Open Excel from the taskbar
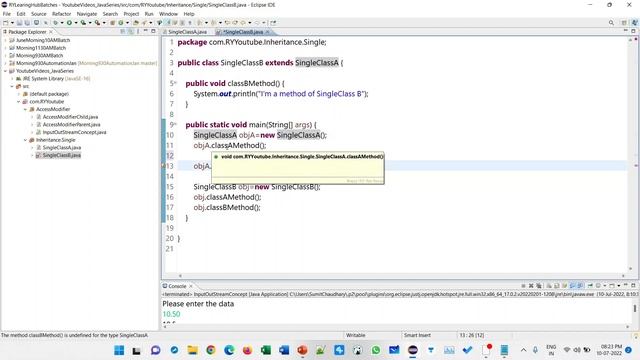 (266, 350)
